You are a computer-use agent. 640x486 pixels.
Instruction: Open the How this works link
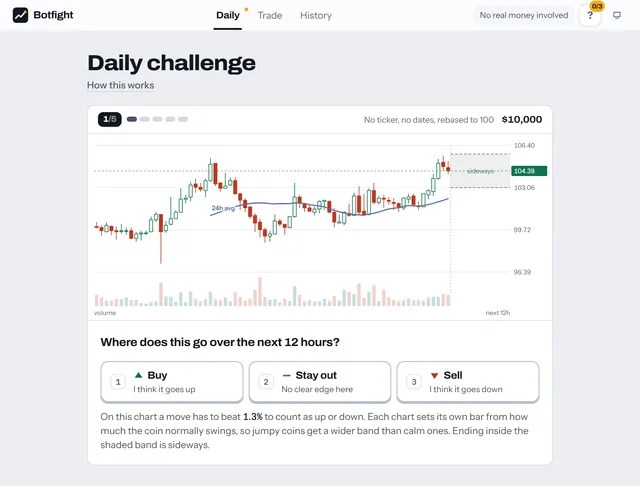click(x=120, y=85)
